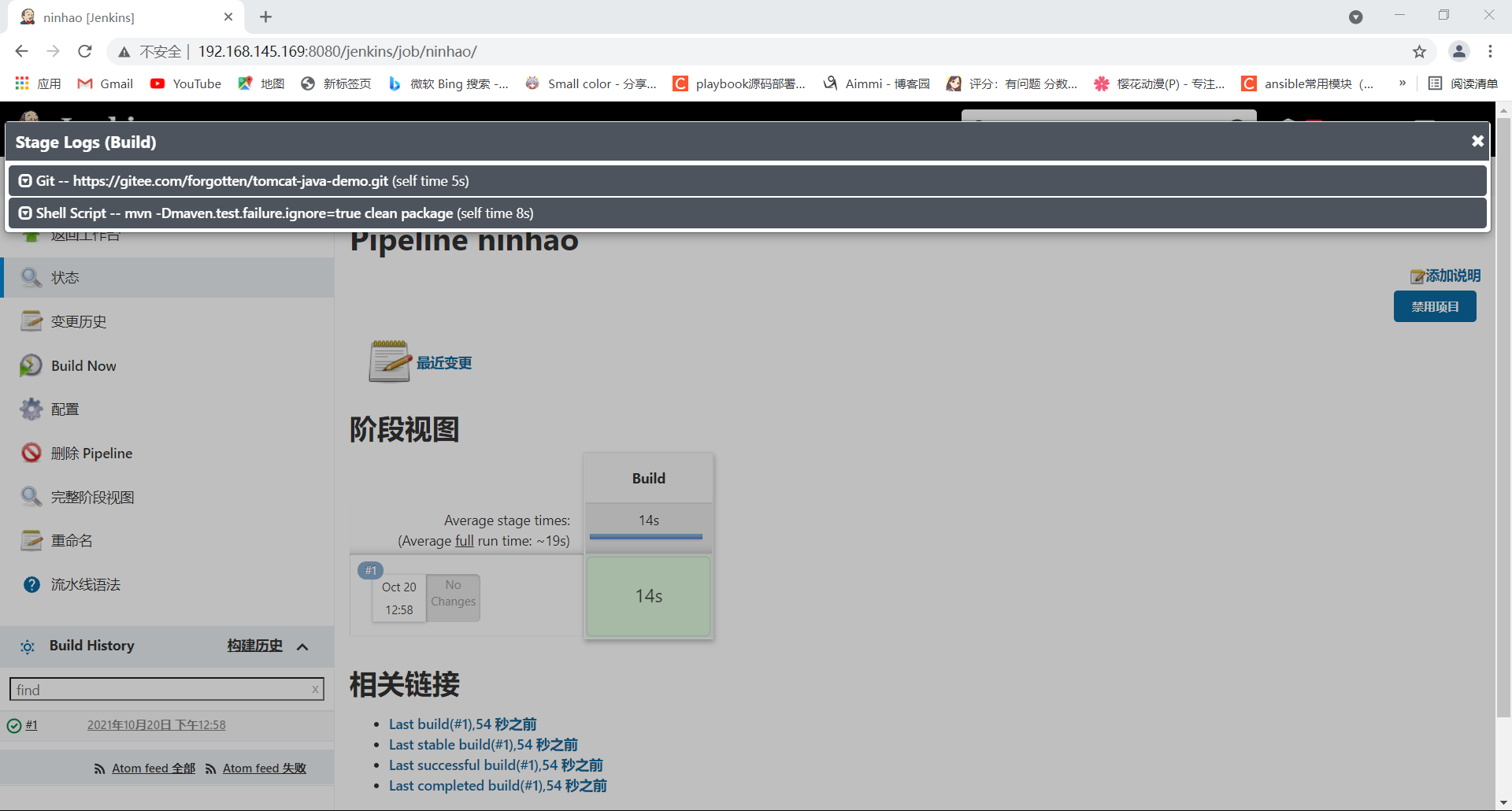Open the 状态 sidebar item
1512x811 pixels.
65,277
